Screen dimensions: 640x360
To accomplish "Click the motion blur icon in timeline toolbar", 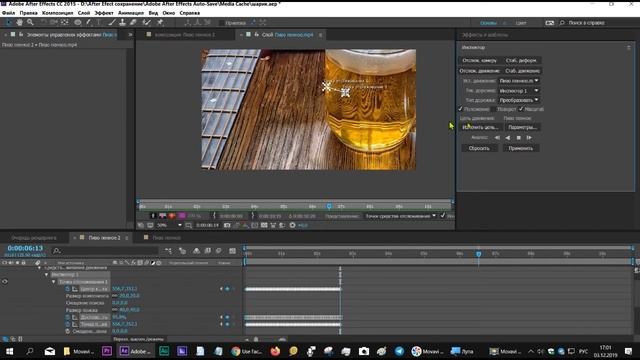I will coord(219,251).
